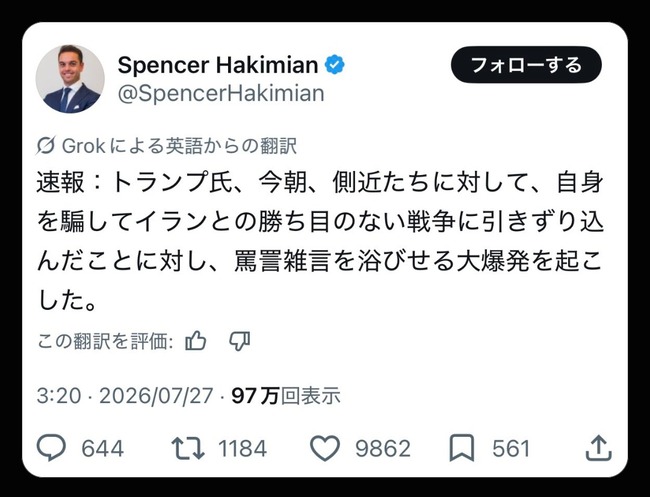Open the Spencer Hakimian display name link
Image resolution: width=650 pixels, height=497 pixels.
tap(218, 65)
